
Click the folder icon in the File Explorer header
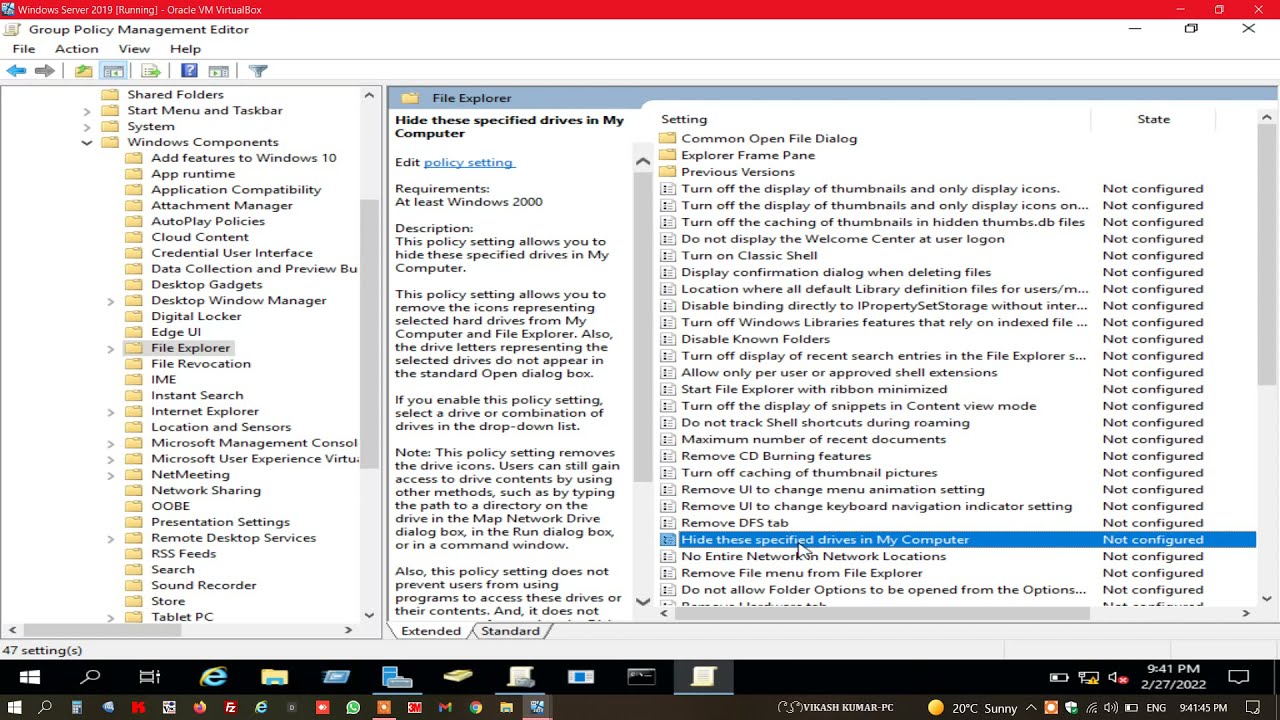coord(410,98)
